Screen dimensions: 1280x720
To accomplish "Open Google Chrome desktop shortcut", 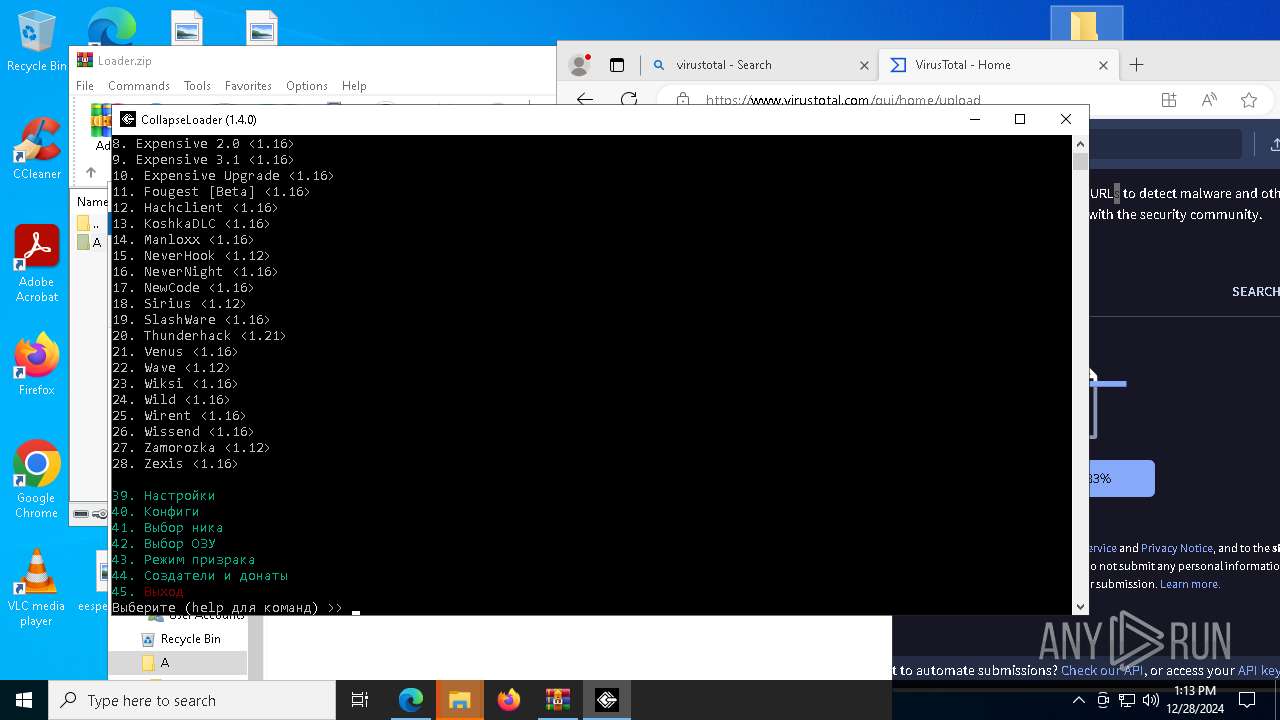I will [36, 480].
